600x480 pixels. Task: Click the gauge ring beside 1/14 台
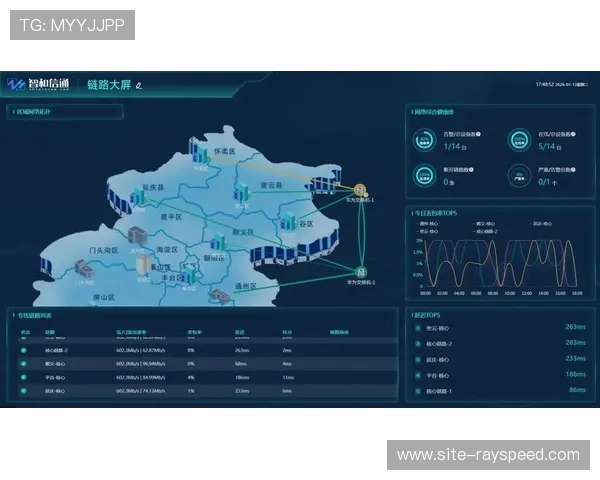click(x=424, y=140)
